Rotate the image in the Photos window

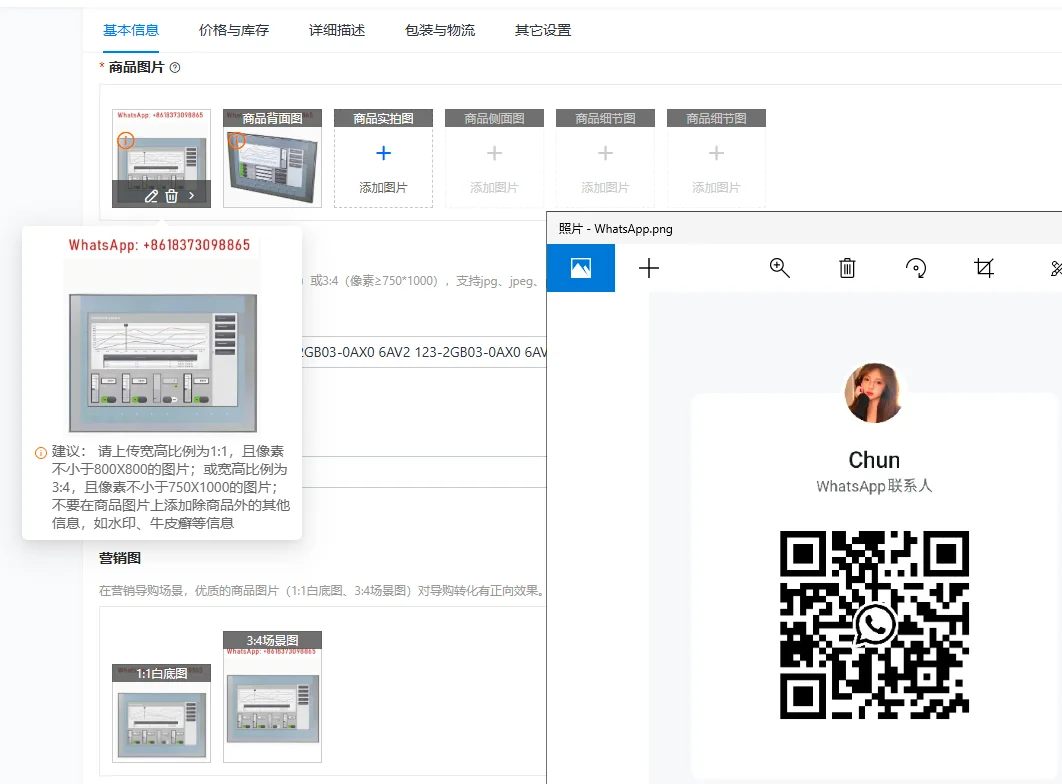click(x=916, y=268)
